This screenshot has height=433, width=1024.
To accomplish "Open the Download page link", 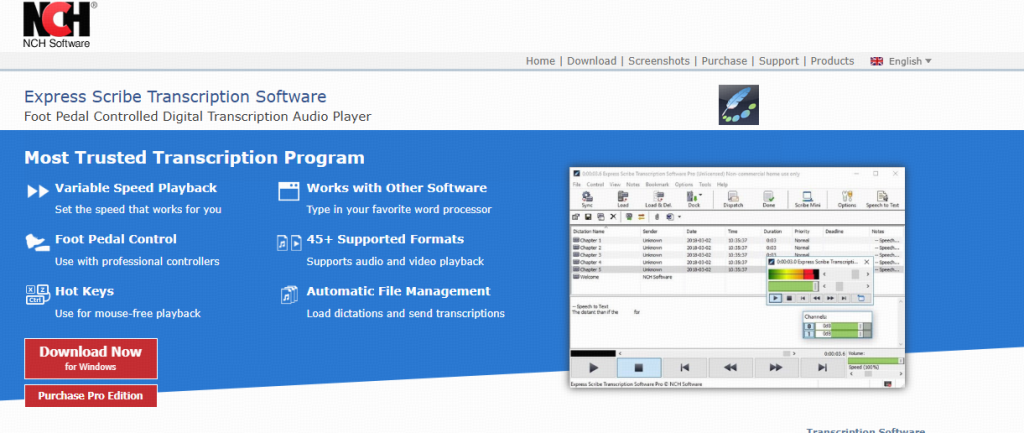I will pyautogui.click(x=591, y=61).
